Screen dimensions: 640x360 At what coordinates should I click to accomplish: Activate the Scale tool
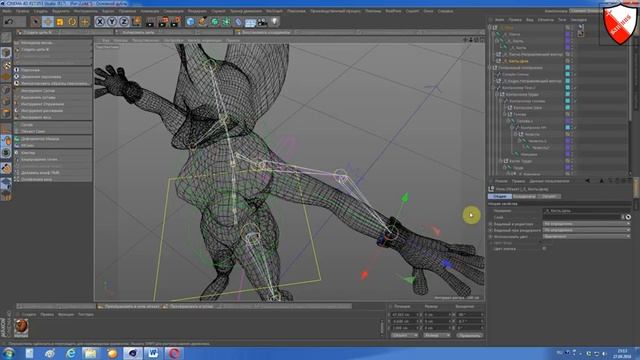[x=60, y=21]
